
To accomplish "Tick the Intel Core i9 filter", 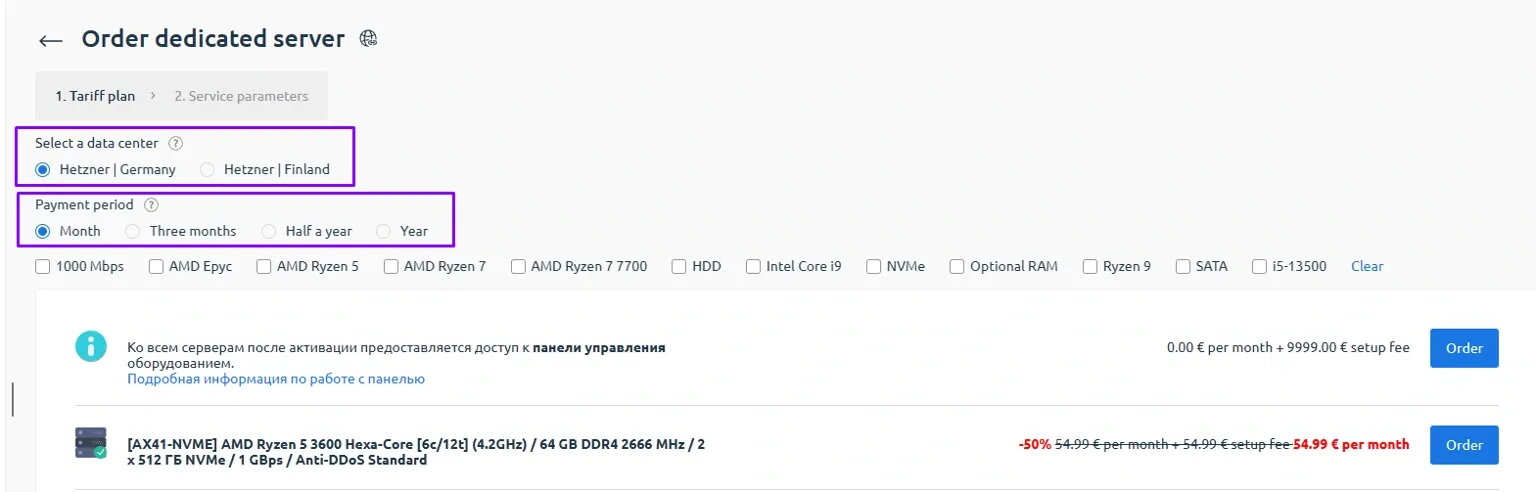I will [x=754, y=267].
